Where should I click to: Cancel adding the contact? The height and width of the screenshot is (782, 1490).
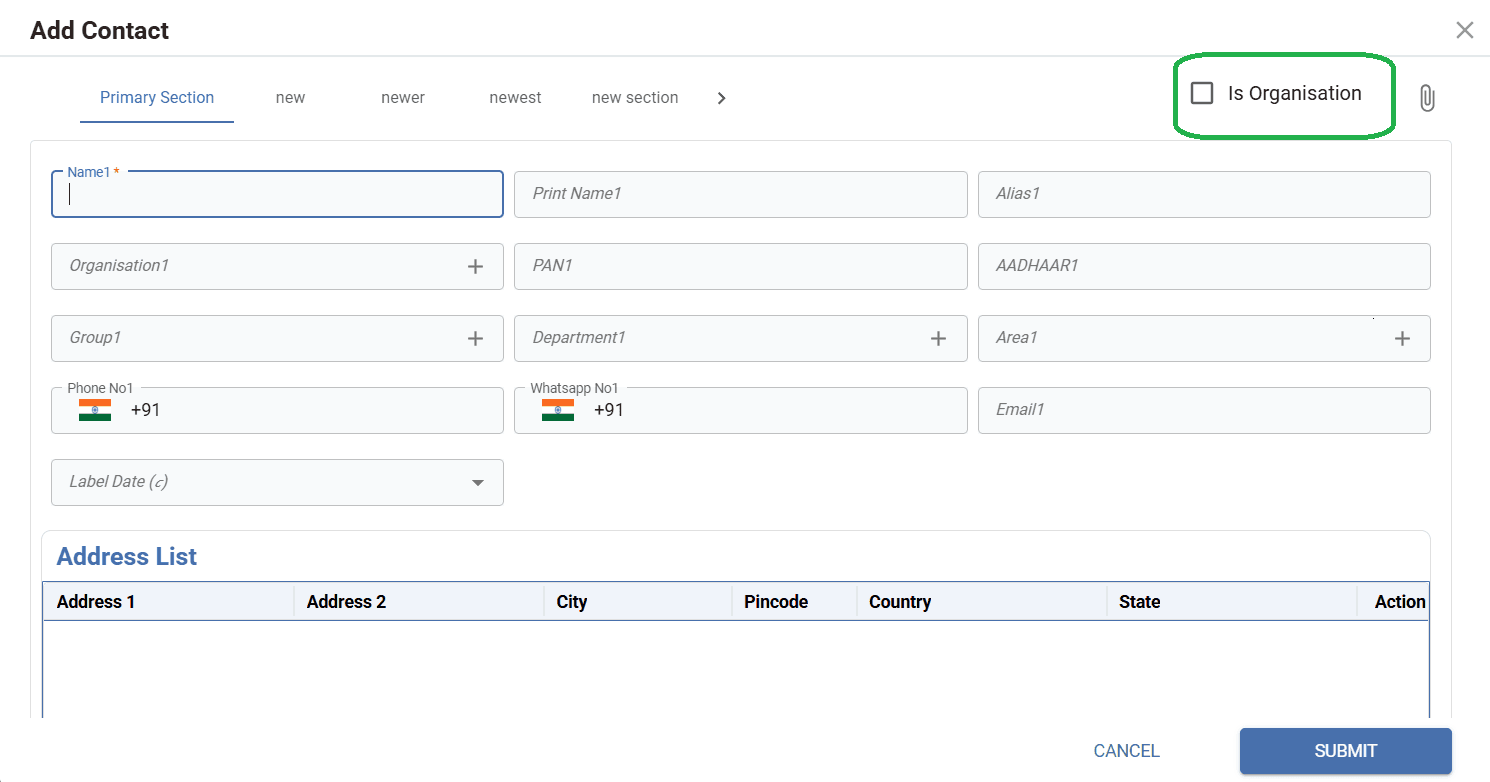(1127, 751)
